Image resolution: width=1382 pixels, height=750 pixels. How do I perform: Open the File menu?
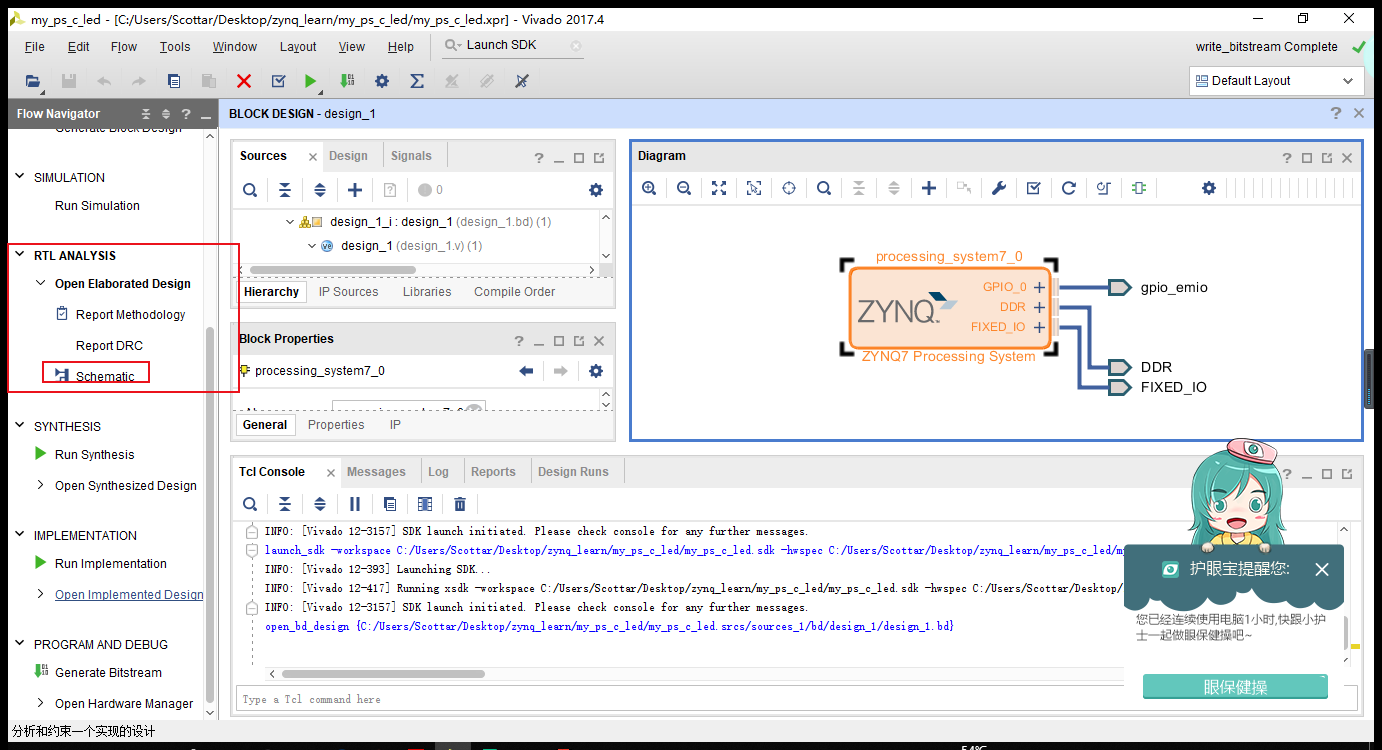(34, 47)
